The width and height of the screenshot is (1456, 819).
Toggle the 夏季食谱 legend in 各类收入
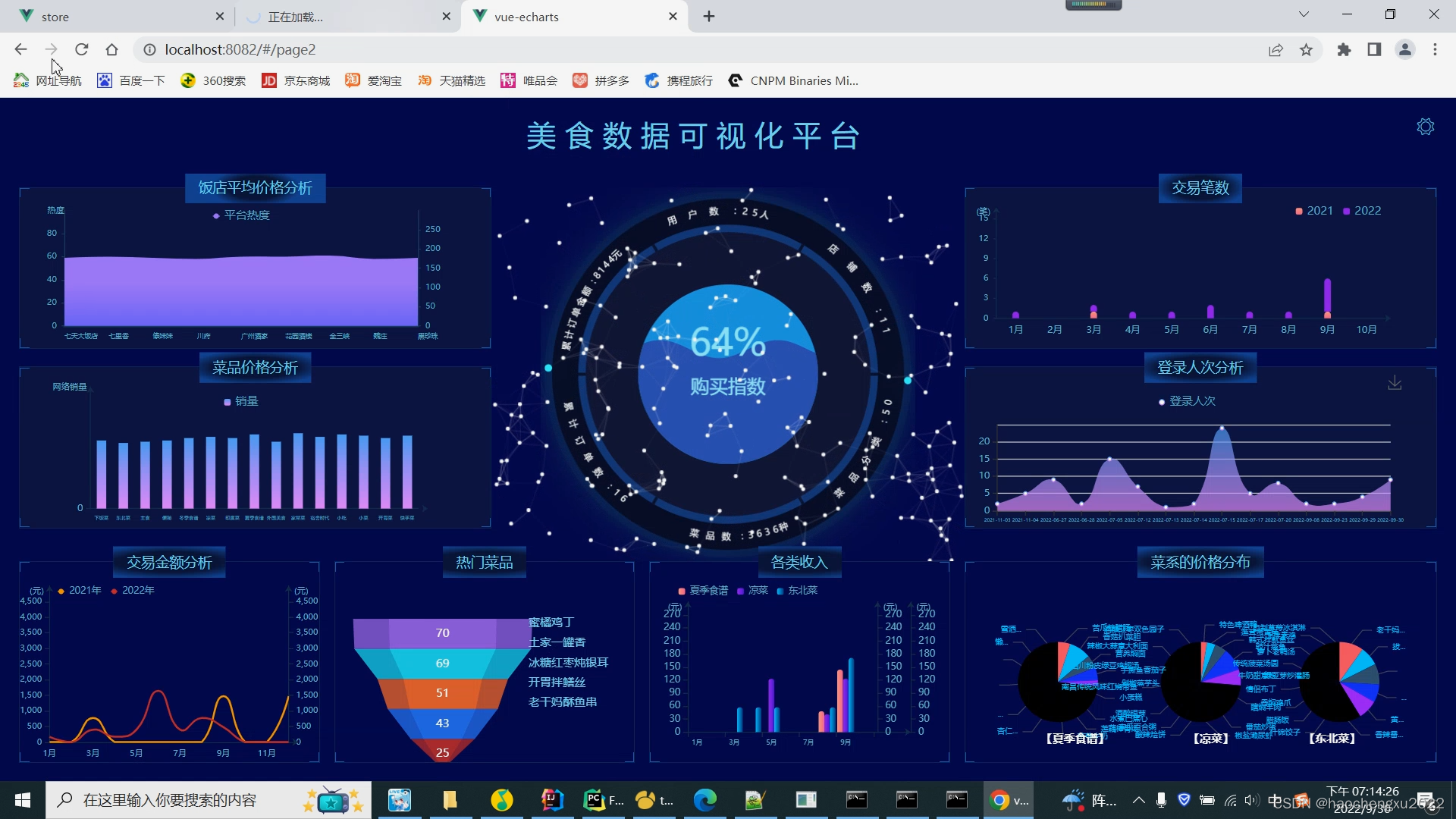click(x=703, y=590)
